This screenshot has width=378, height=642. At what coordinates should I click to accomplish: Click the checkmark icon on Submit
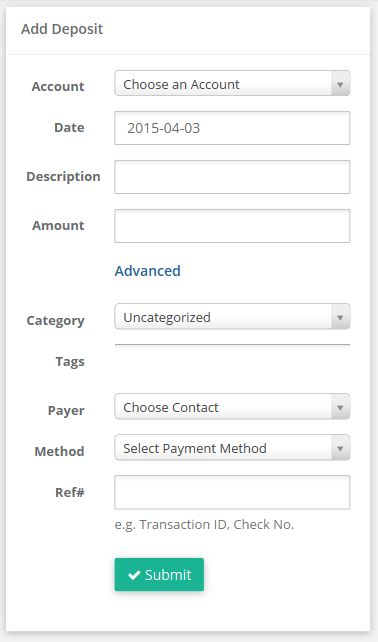[134, 575]
